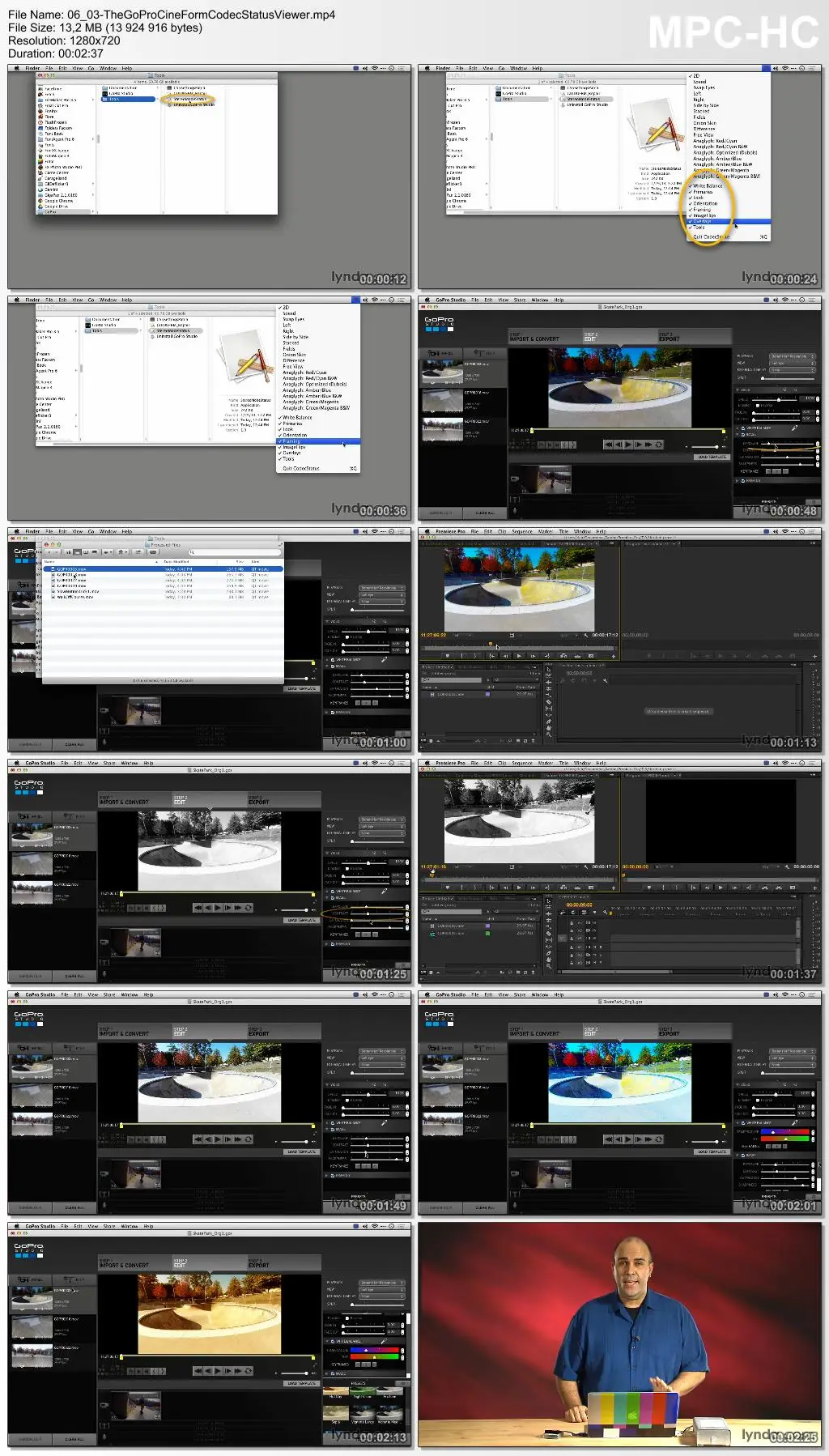Click Play in the 00:00:48 GoPro Studio frame
829x1456 pixels.
(628, 445)
